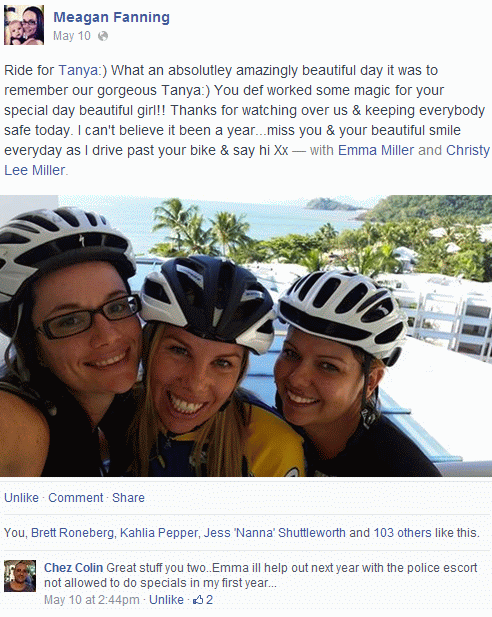Unlike the post
This screenshot has height=617, width=492.
point(21,498)
